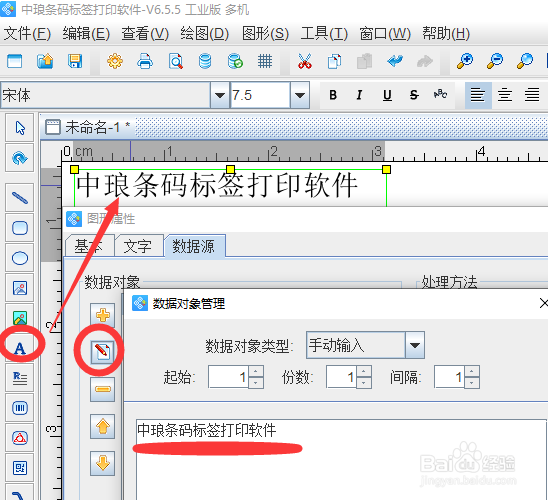
Task: Expand the 数据对象类型 dropdown arrow
Action: pyautogui.click(x=415, y=345)
